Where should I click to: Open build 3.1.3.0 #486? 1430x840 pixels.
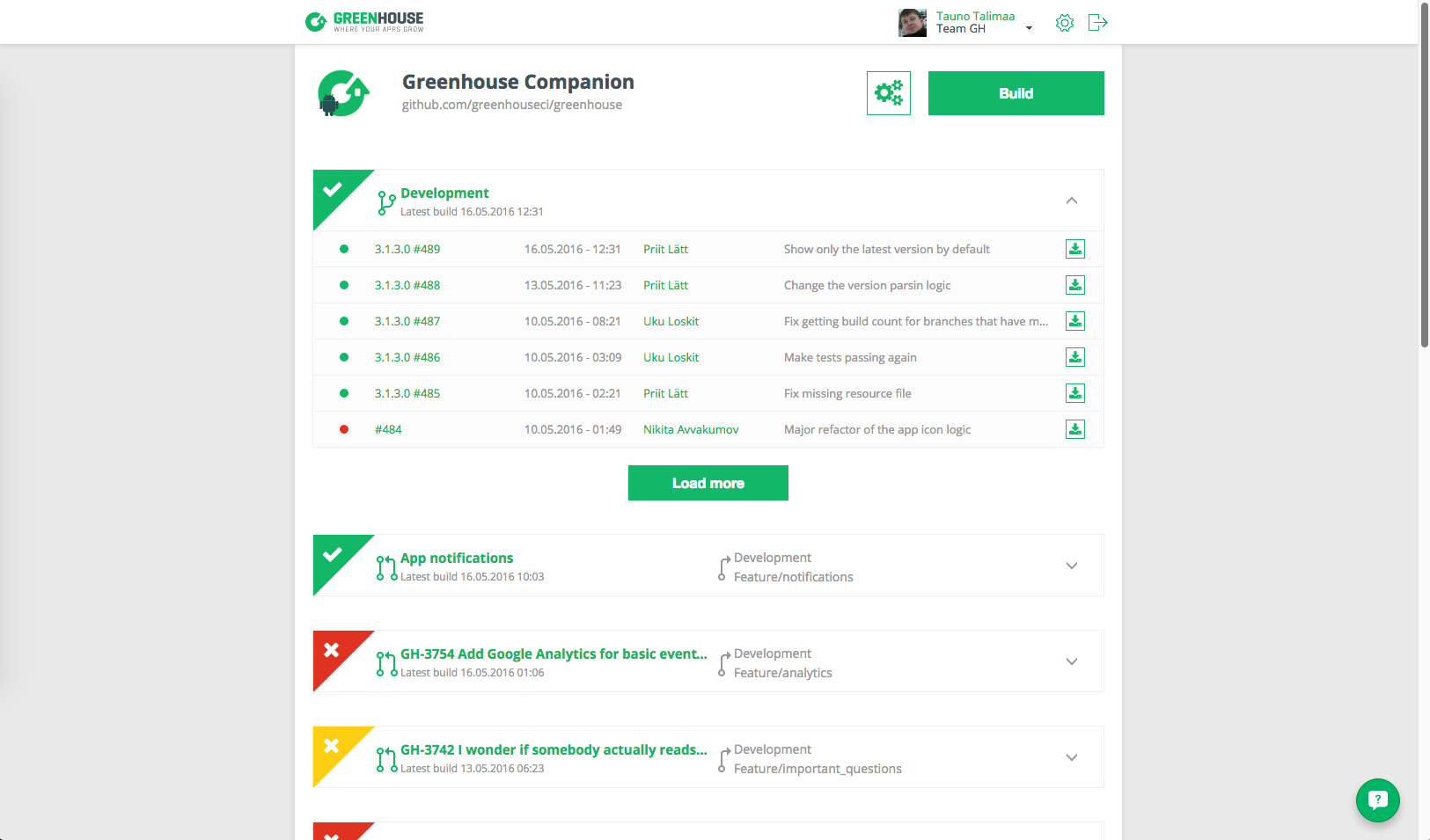(x=407, y=357)
